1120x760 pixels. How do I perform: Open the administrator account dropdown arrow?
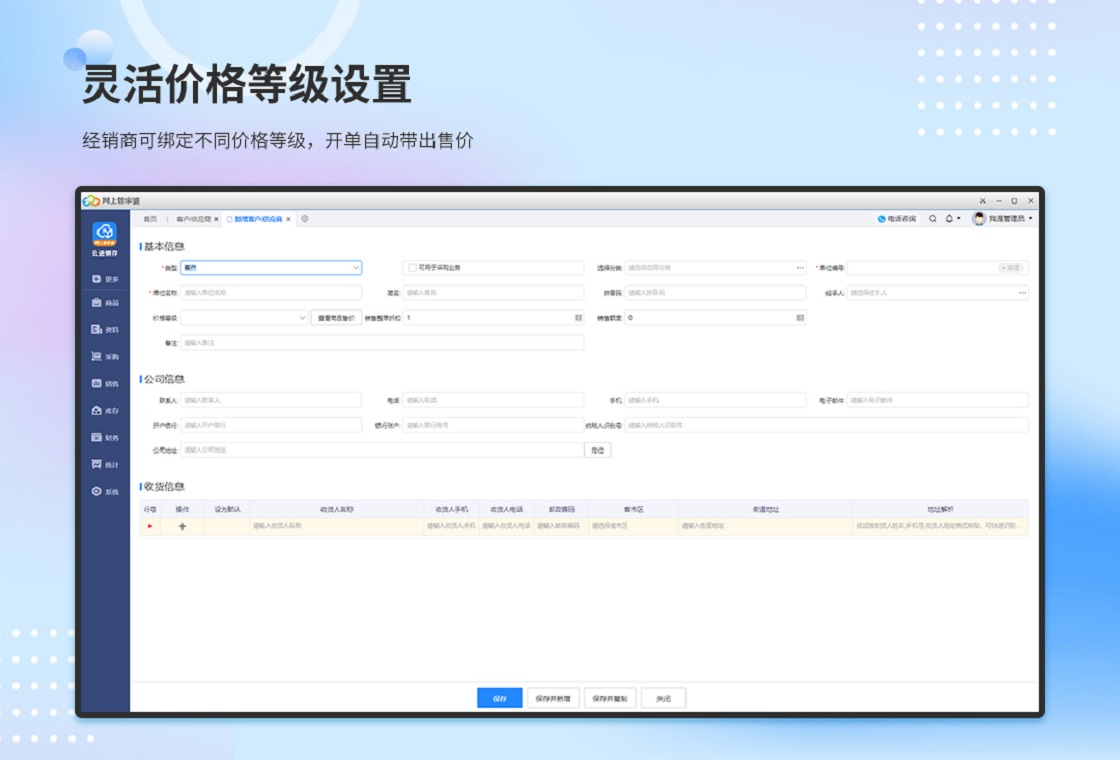pyautogui.click(x=1030, y=219)
